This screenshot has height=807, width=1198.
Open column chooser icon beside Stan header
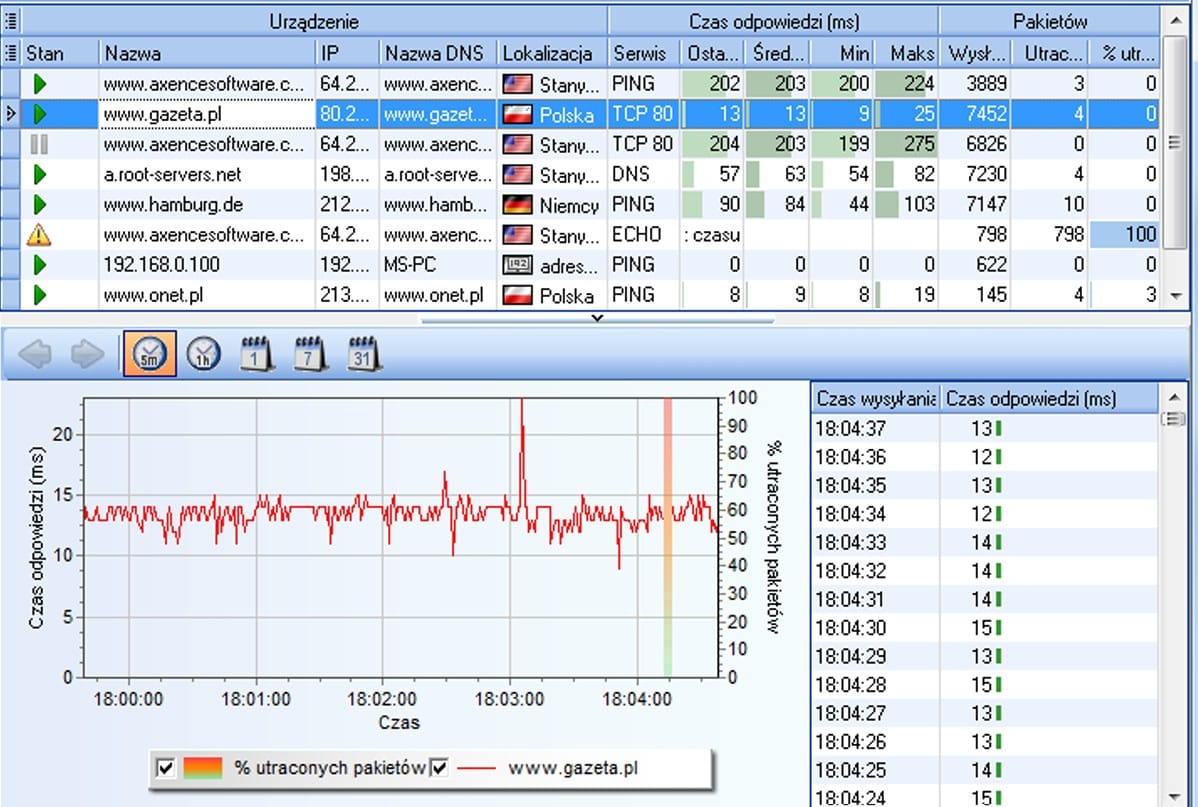pos(11,53)
